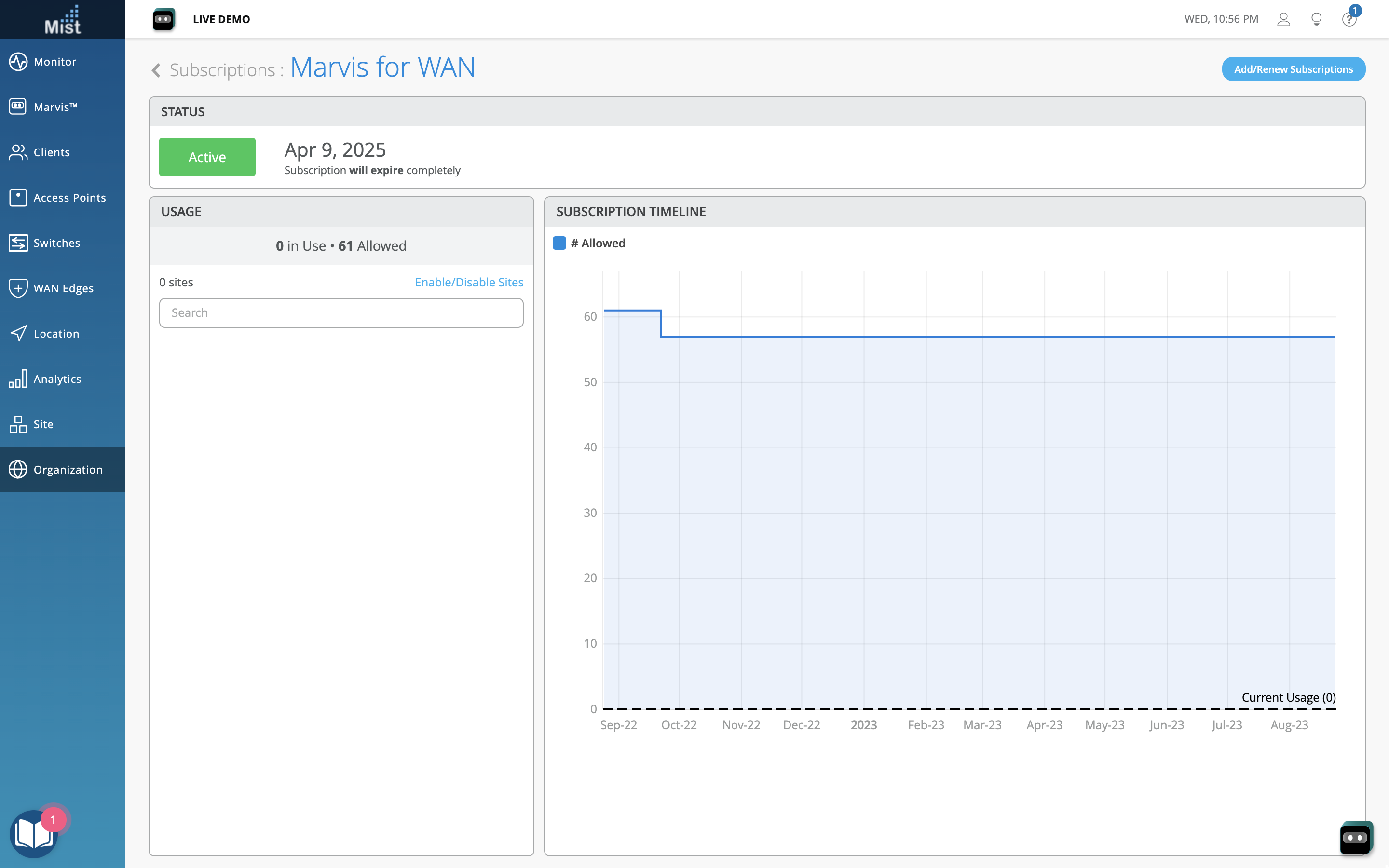The image size is (1389, 868).
Task: Open the Analytics menu
Action: coord(57,379)
